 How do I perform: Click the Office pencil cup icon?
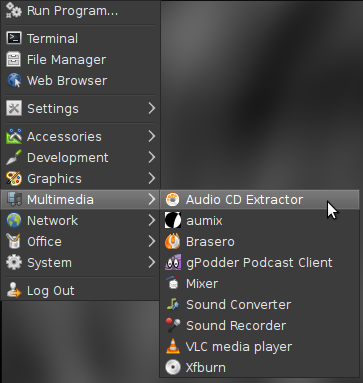pyautogui.click(x=14, y=241)
